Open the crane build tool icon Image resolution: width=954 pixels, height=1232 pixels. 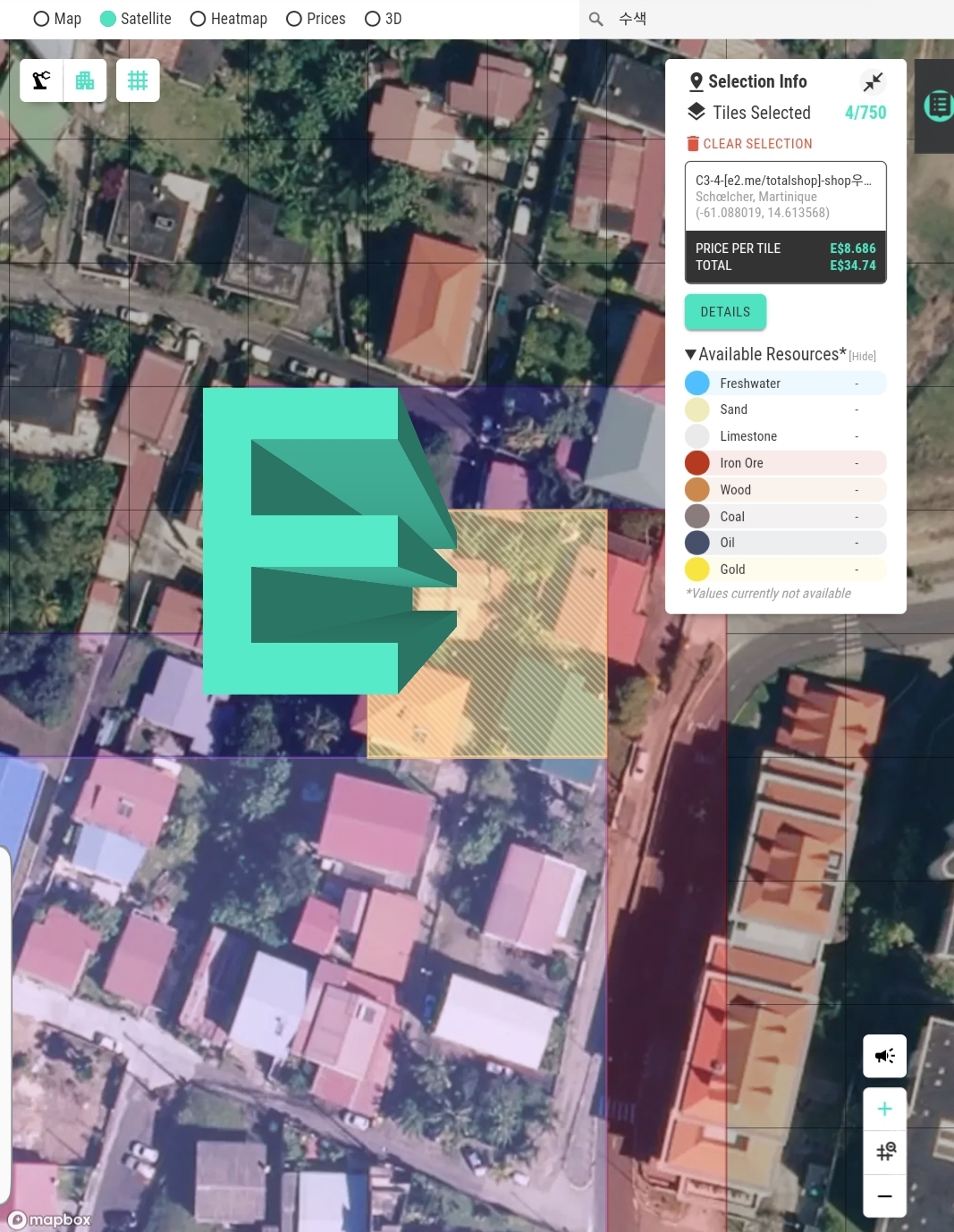pos(42,80)
